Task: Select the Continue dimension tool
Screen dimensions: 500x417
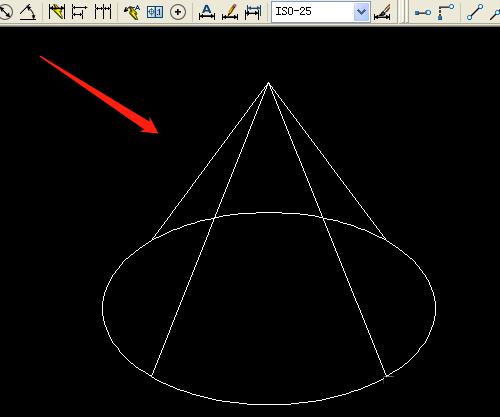Action: [103, 12]
